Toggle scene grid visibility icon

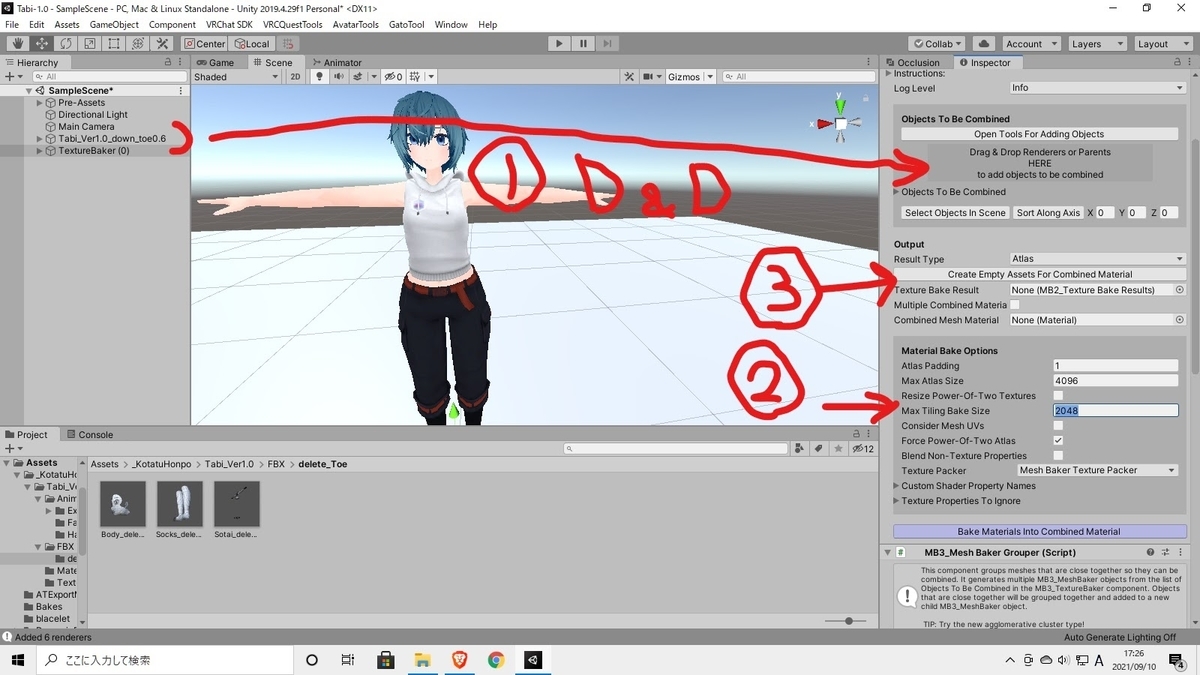coord(416,77)
